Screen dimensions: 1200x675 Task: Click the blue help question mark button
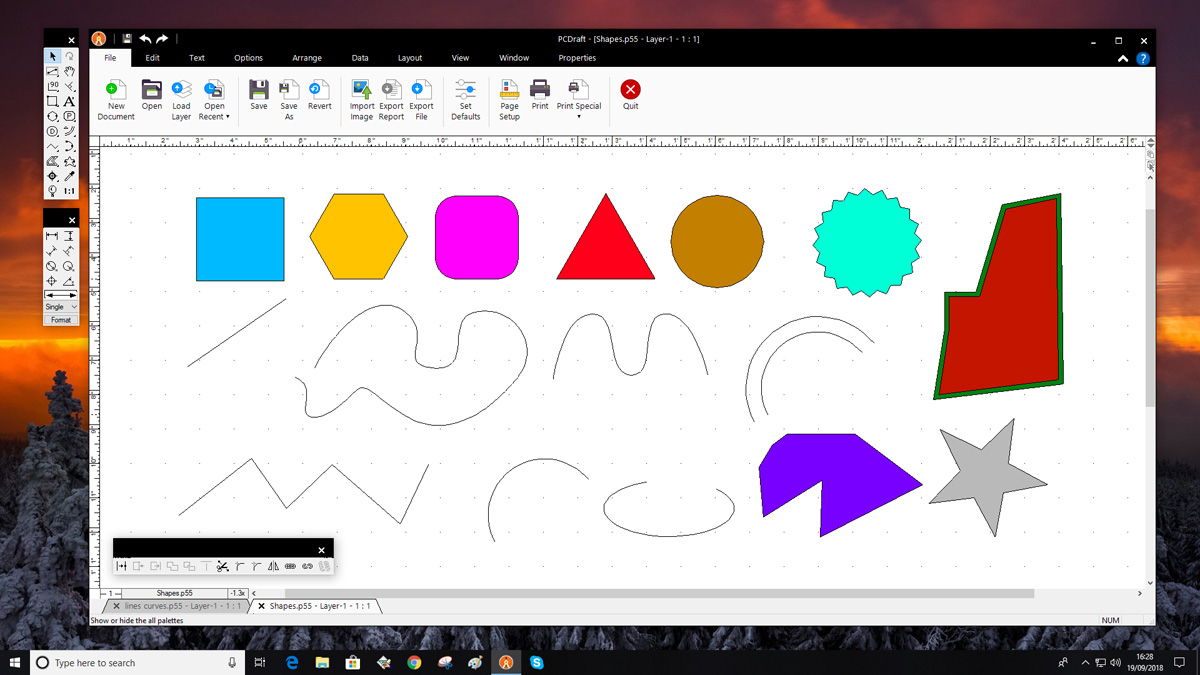pyautogui.click(x=1143, y=59)
